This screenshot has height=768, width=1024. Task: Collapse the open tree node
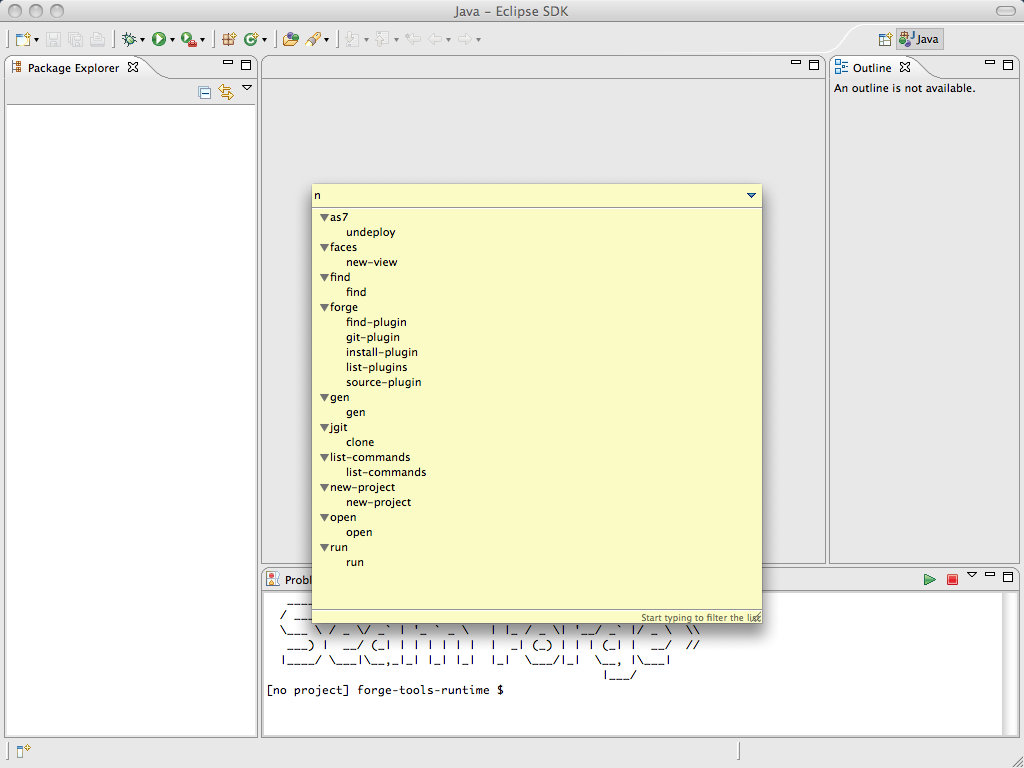point(324,518)
